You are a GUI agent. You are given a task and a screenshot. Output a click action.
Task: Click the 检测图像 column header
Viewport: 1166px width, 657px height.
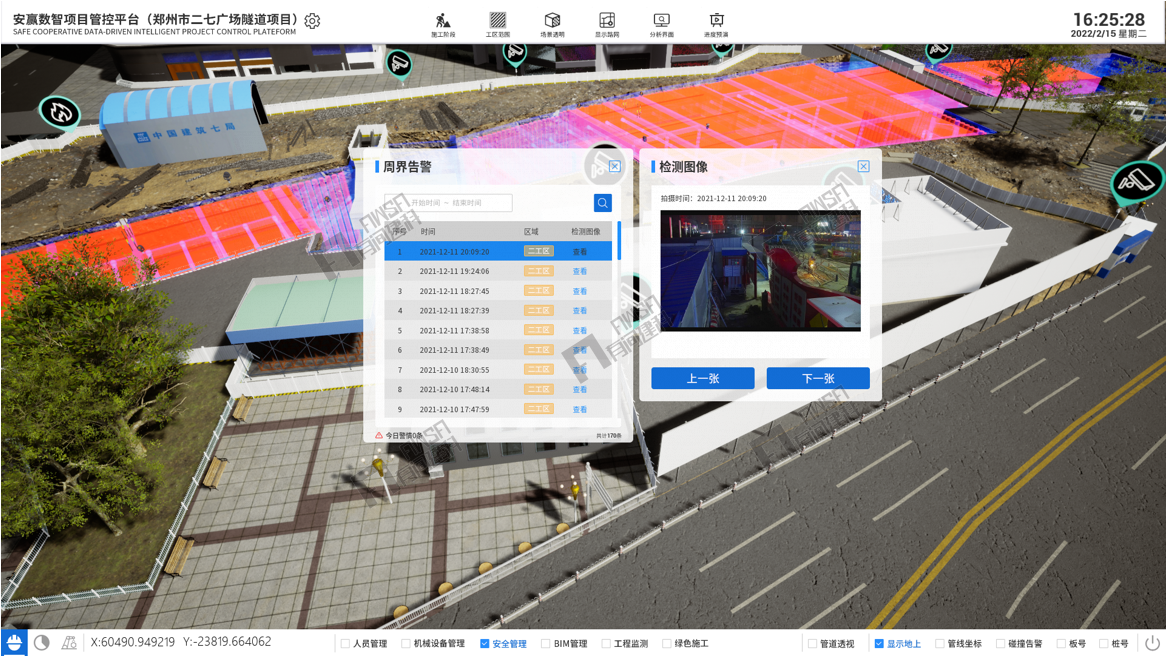coord(586,231)
